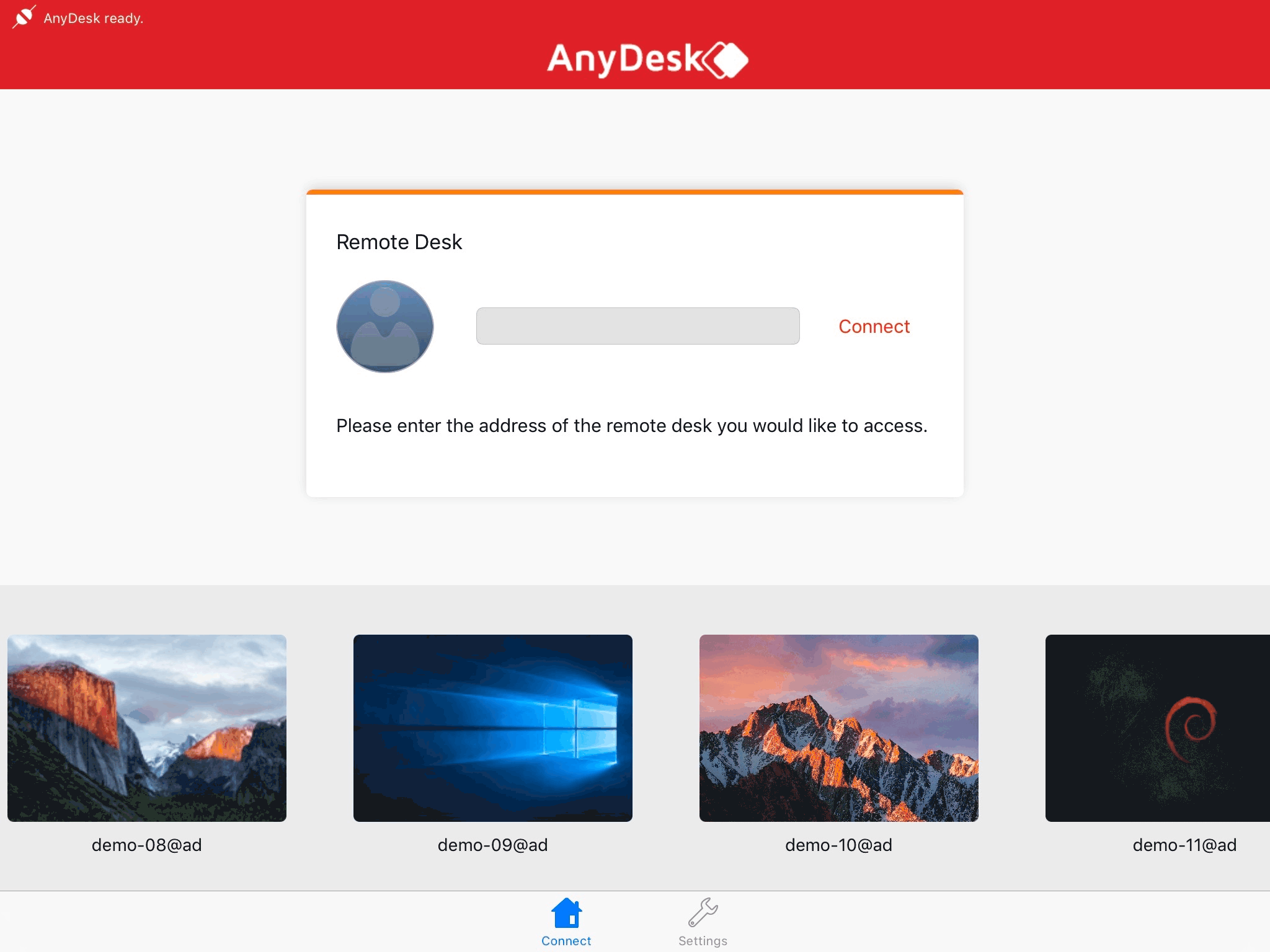1270x952 pixels.
Task: Open the demo-09@ad Windows desktop thumbnail
Action: [x=493, y=728]
